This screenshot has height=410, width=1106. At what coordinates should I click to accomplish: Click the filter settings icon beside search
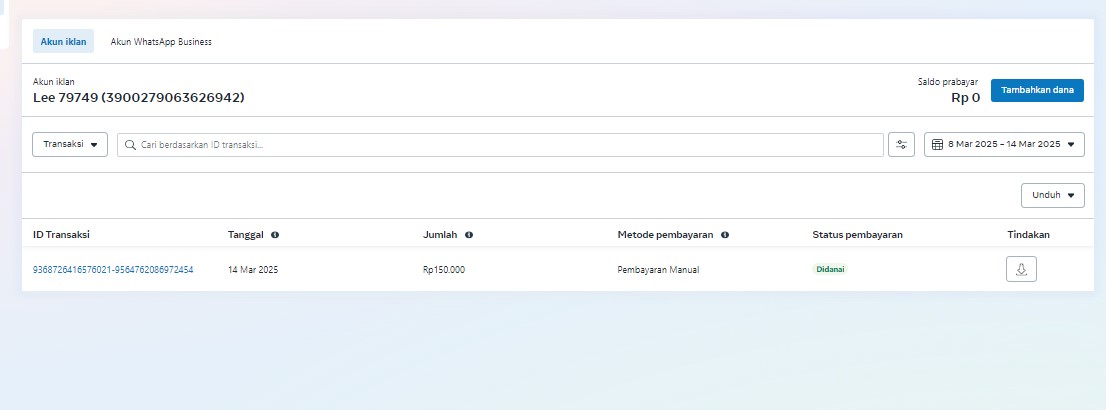(900, 145)
